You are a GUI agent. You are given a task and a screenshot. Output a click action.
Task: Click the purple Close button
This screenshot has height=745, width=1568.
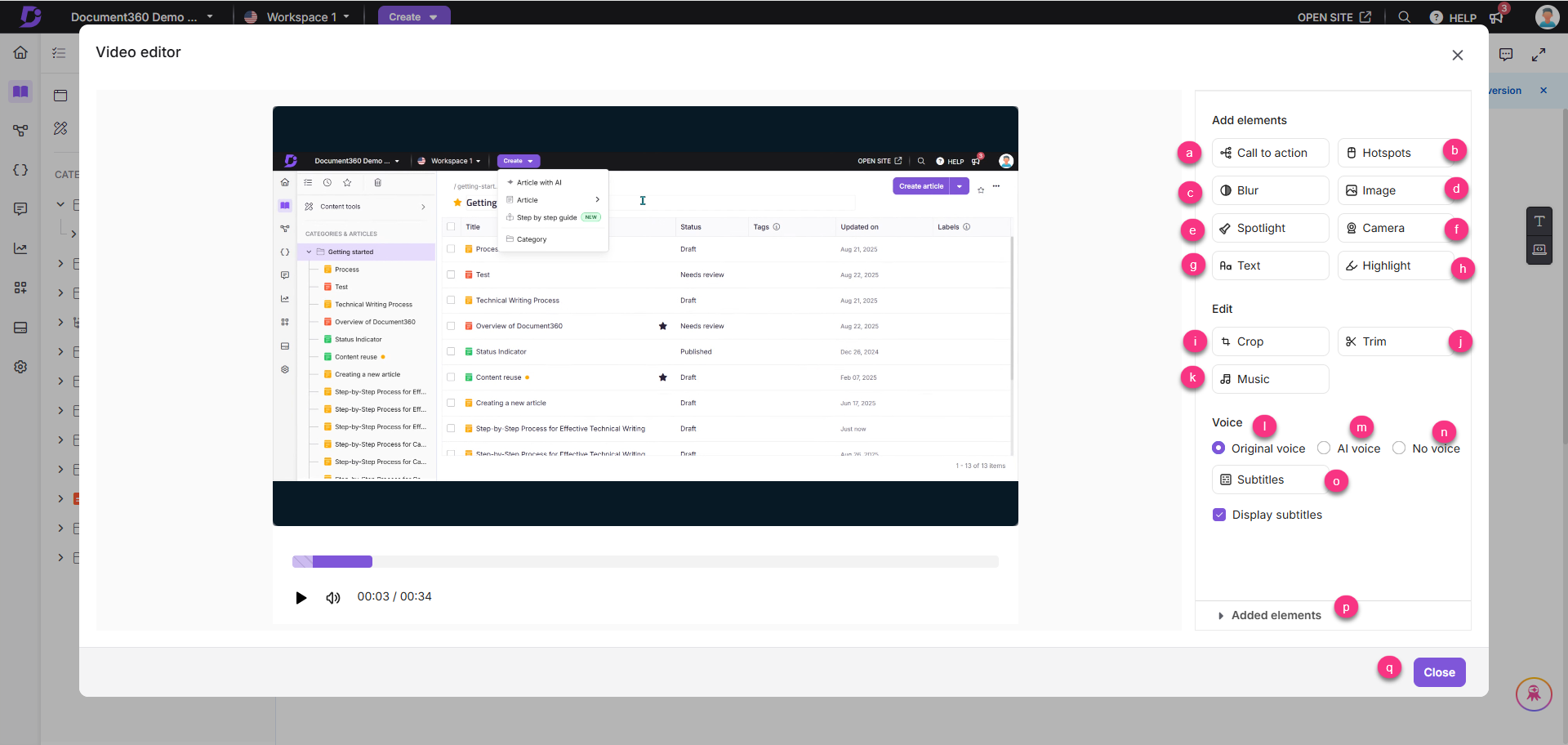point(1439,672)
